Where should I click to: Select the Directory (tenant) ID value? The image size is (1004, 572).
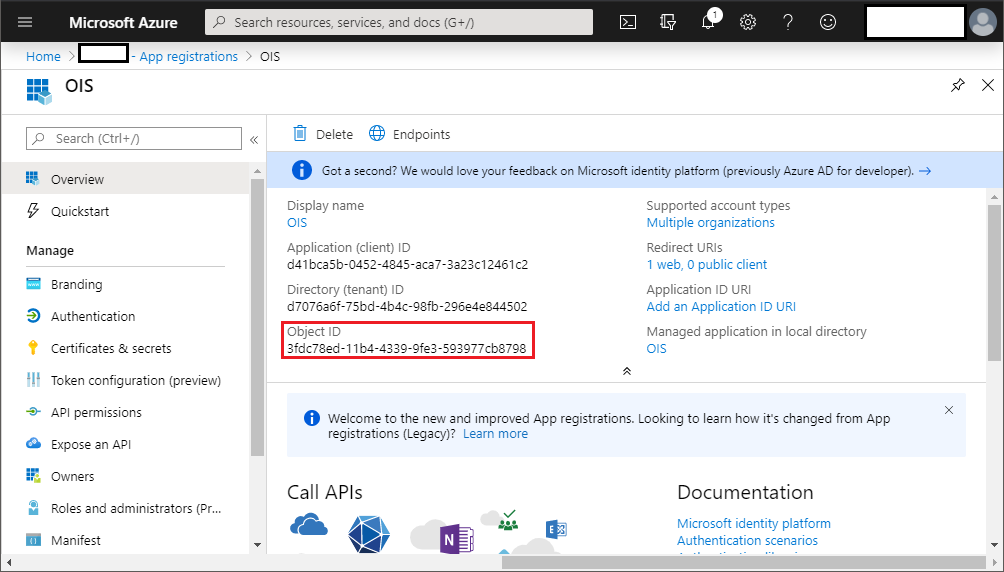(407, 307)
